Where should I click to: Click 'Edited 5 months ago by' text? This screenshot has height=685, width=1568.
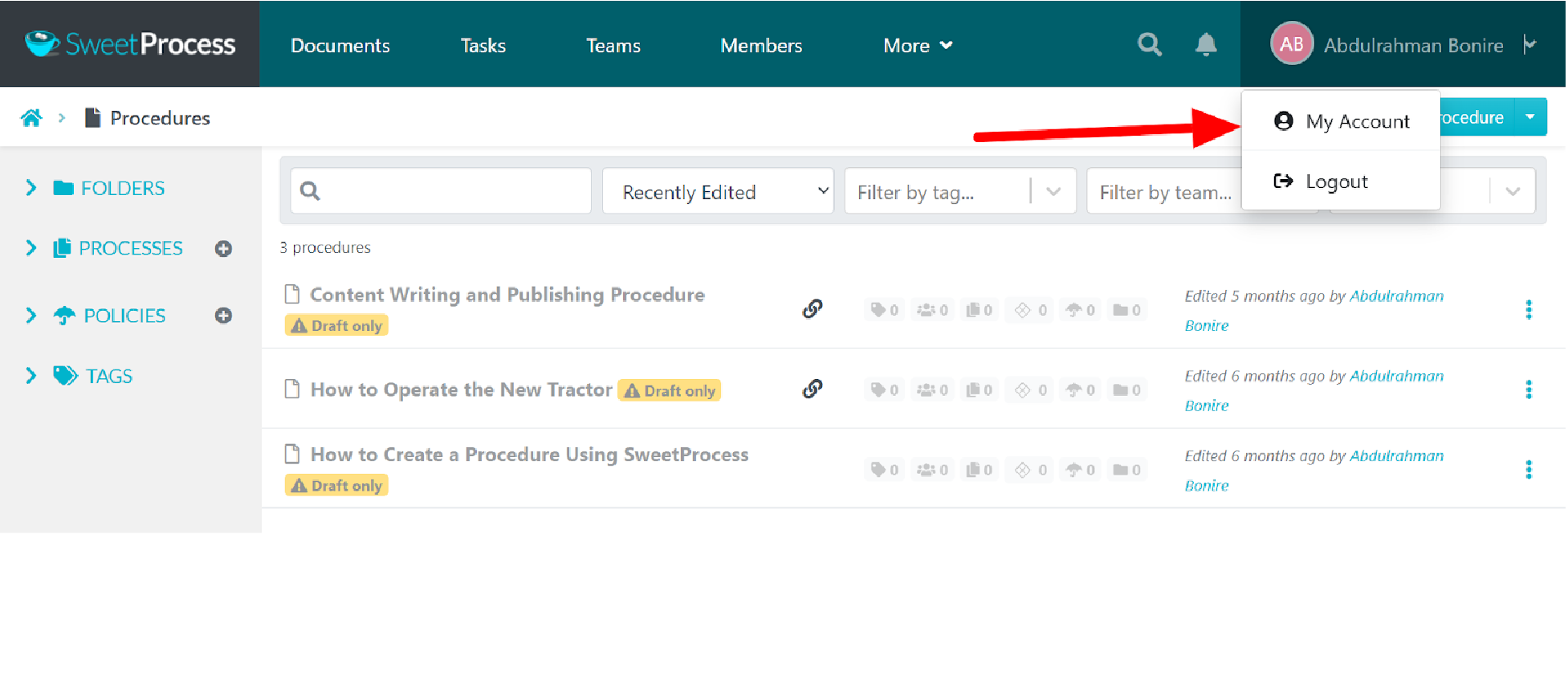point(1265,296)
